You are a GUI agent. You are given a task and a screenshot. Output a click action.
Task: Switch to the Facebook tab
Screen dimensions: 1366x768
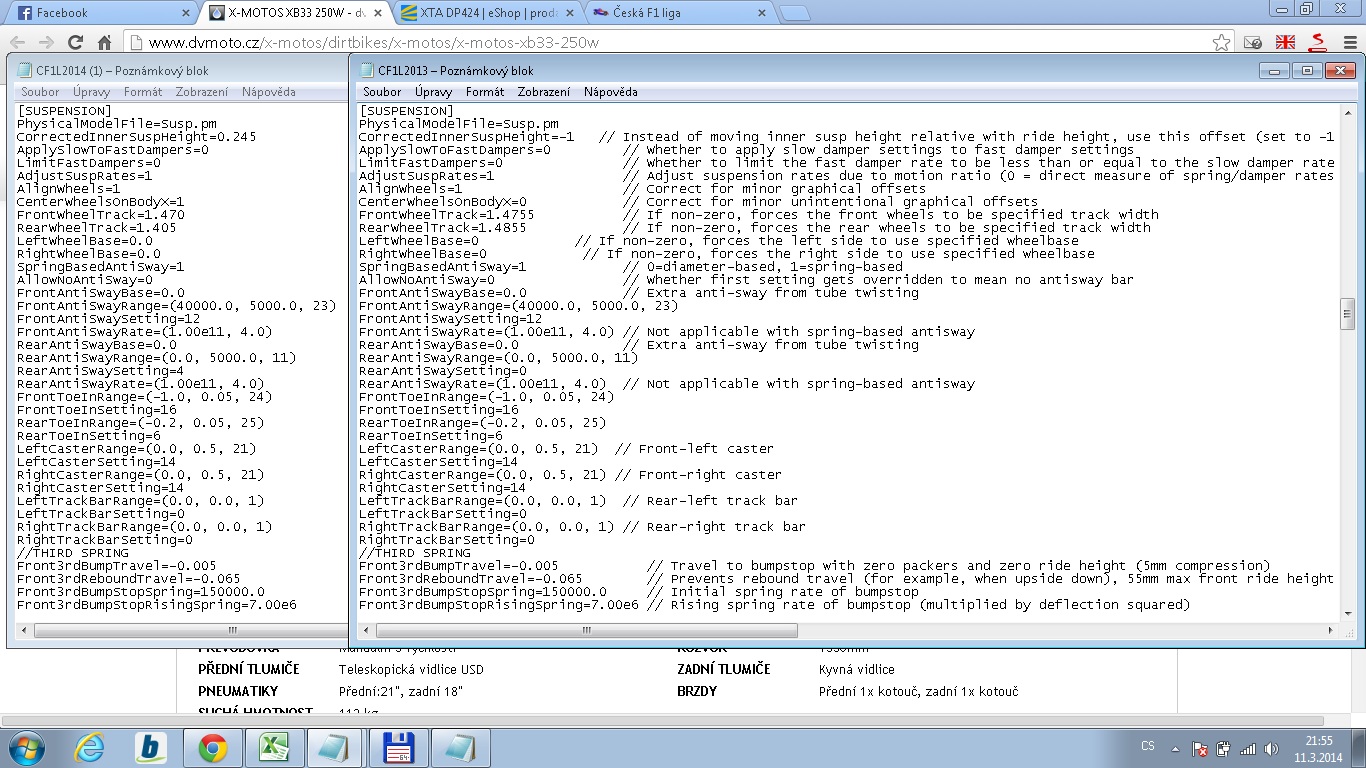(100, 13)
